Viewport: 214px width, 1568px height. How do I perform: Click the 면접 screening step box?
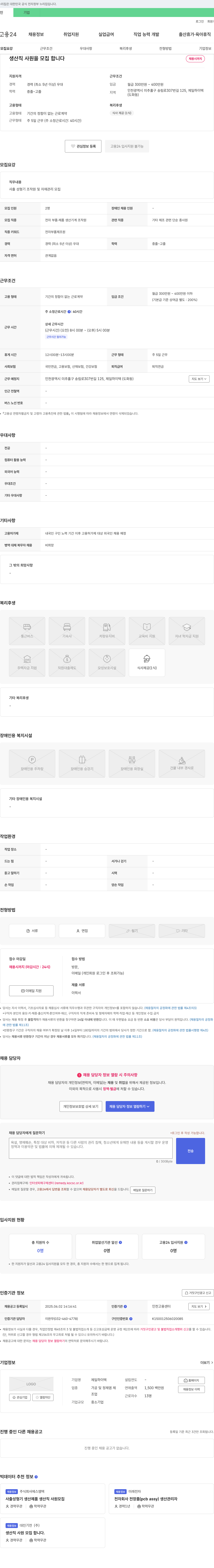[x=82, y=931]
